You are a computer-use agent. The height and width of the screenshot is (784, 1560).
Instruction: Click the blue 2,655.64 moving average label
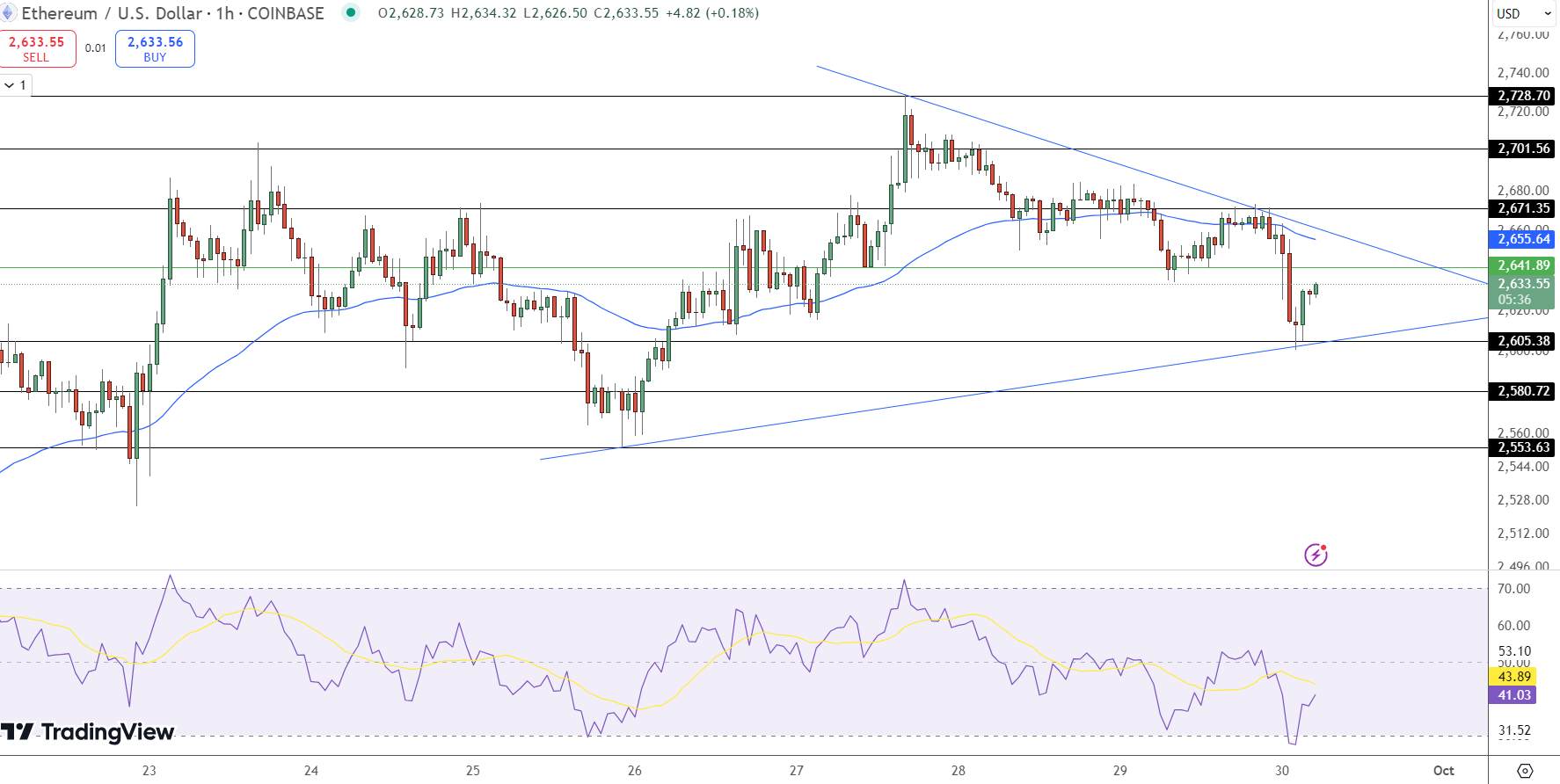(1524, 239)
